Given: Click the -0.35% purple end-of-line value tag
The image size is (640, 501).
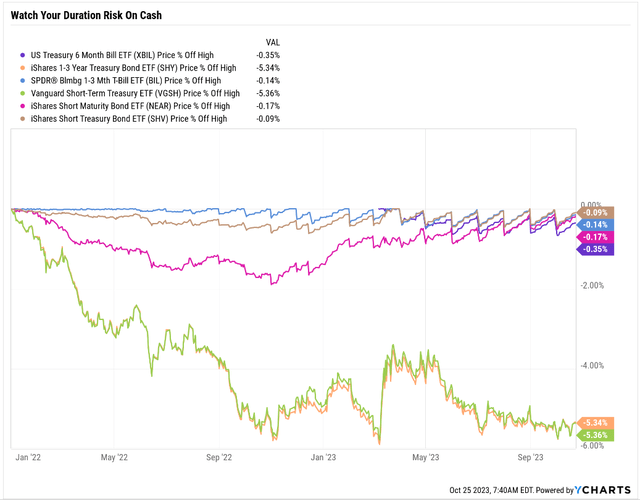Looking at the screenshot, I should (x=596, y=249).
